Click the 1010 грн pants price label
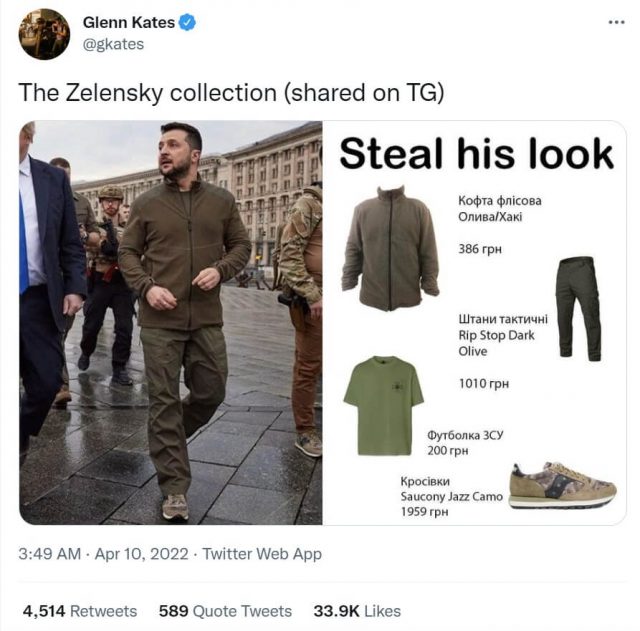 tap(484, 384)
